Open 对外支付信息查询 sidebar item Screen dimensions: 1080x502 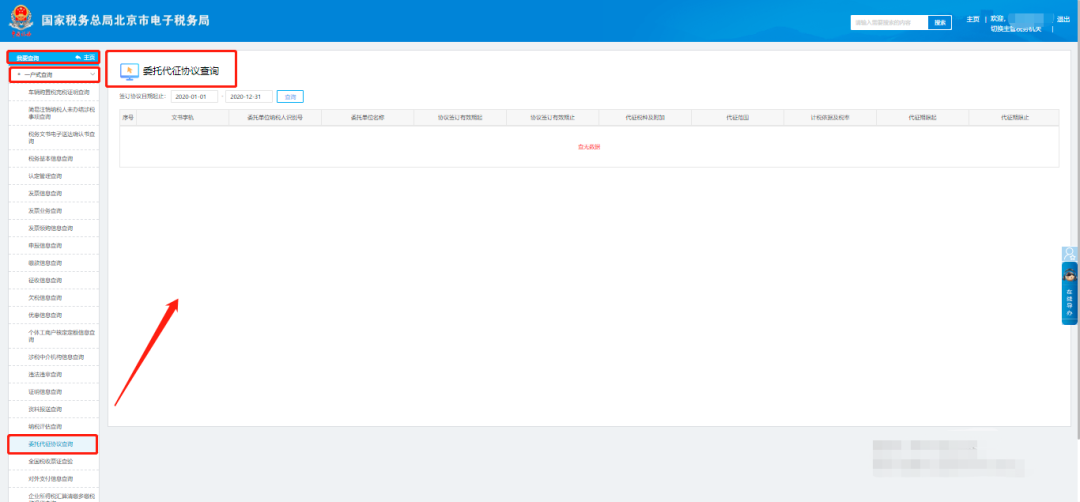tap(50, 479)
